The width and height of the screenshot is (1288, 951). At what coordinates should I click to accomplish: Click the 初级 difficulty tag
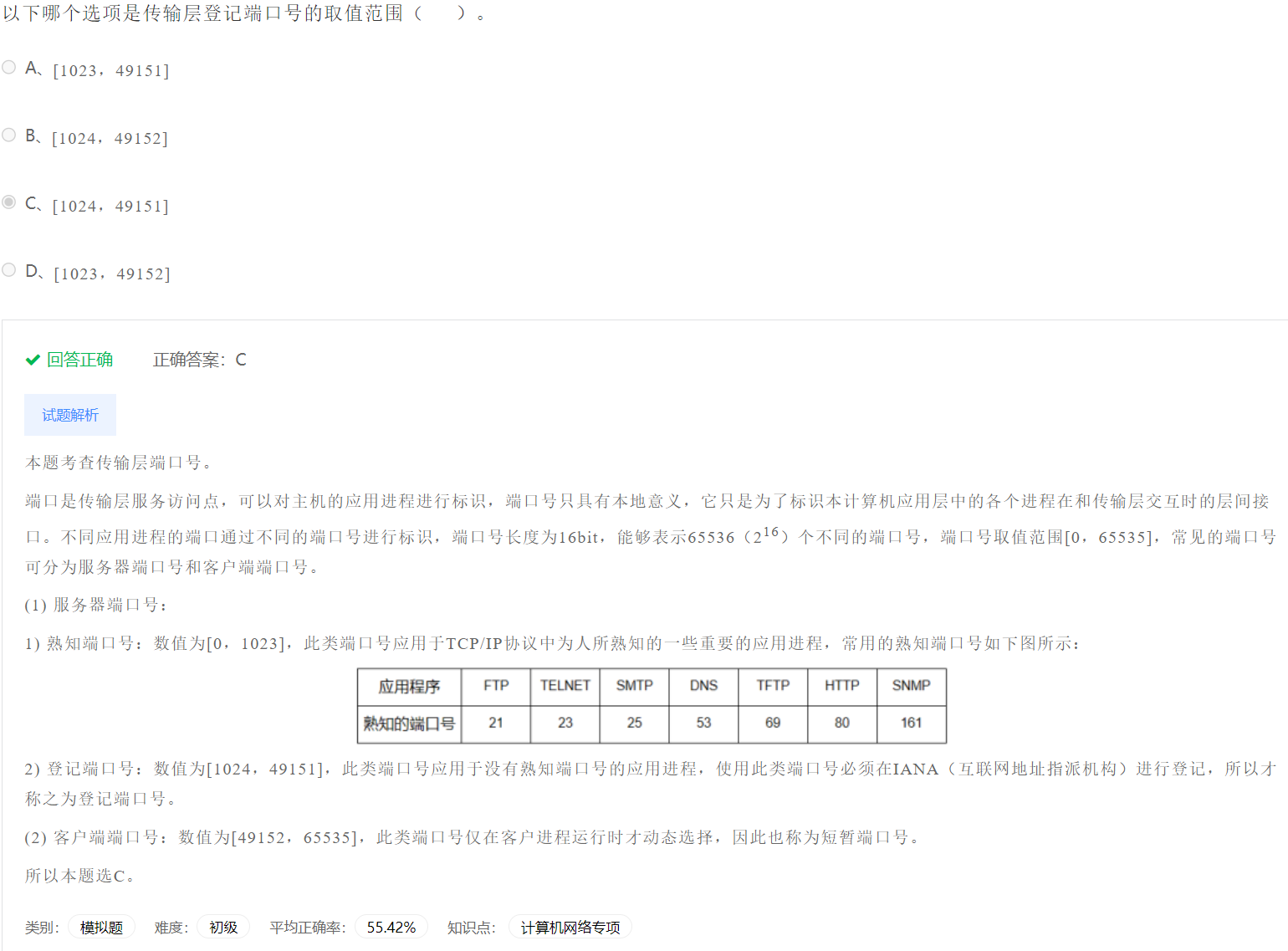point(223,927)
